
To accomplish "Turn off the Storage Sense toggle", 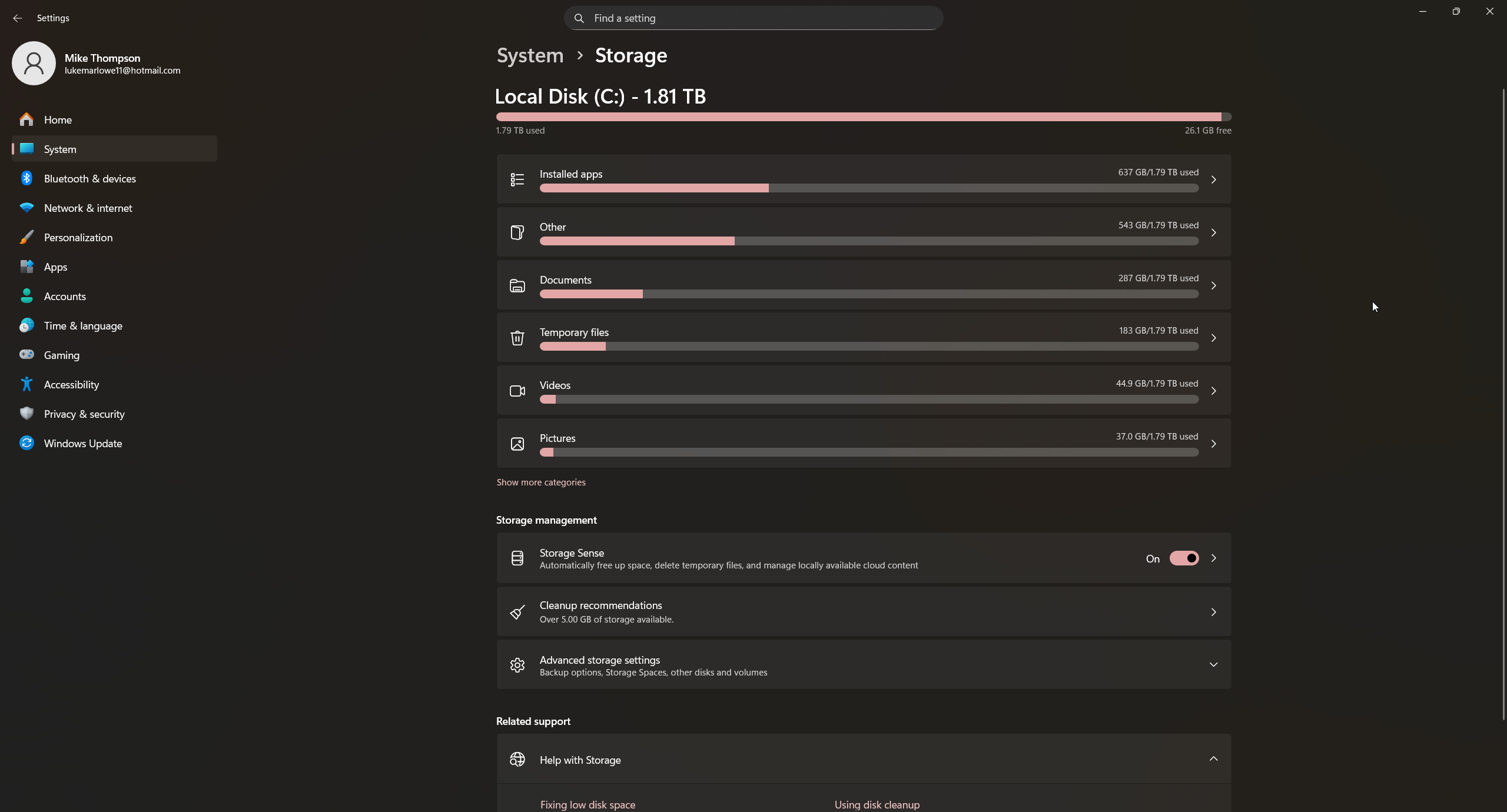I will point(1183,558).
